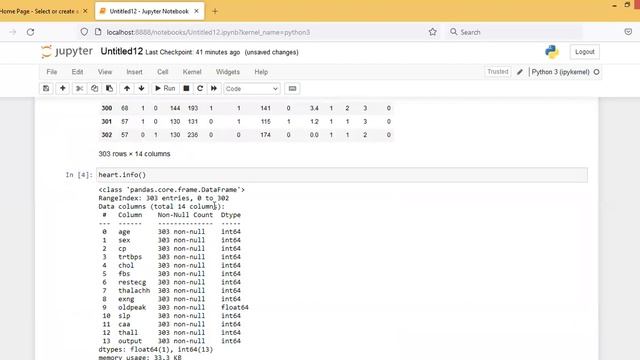Insert a cell below with the plus icon
Screen dimensions: 640x360
click(62, 89)
